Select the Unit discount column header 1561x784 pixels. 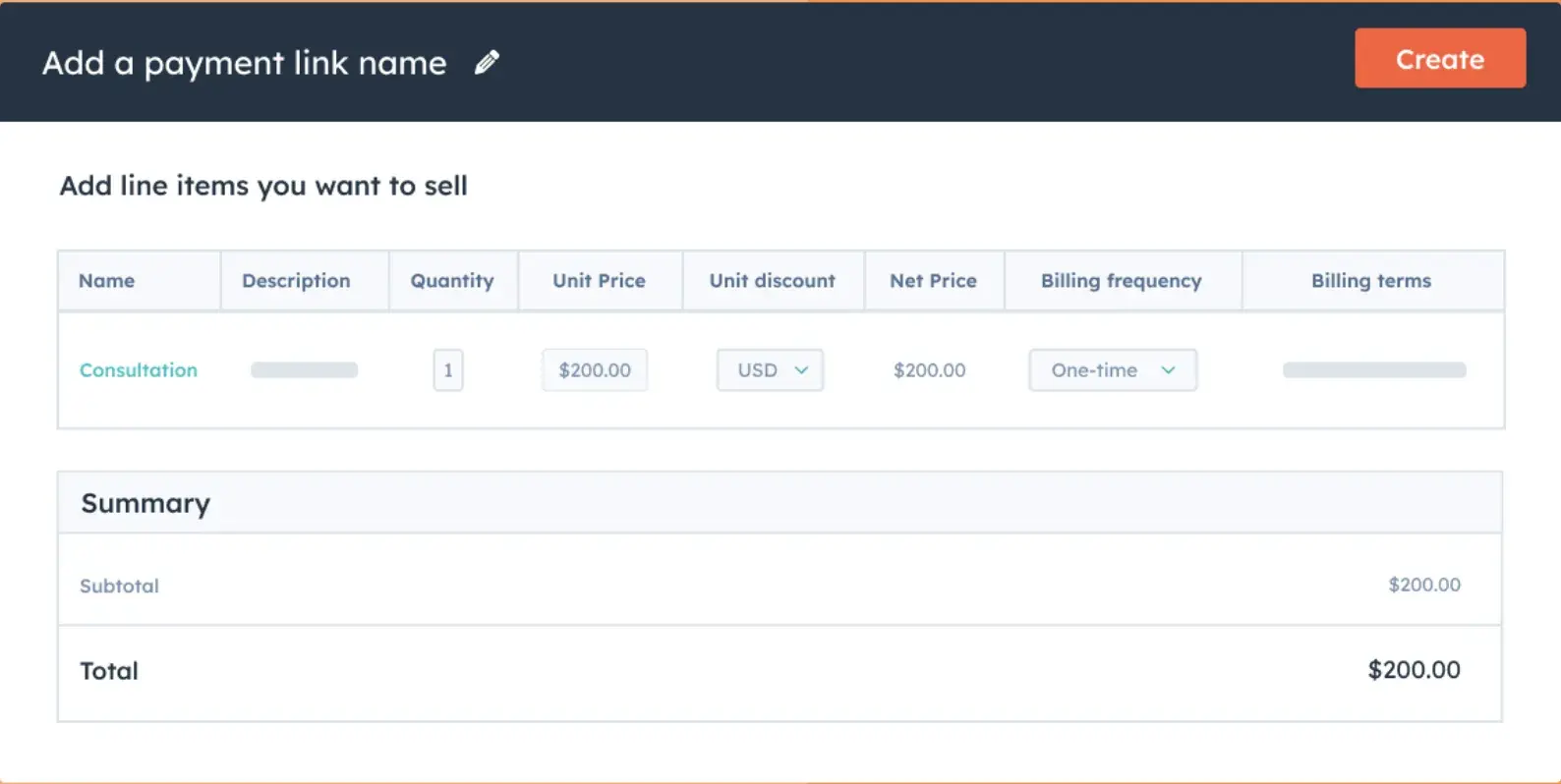[x=773, y=281]
